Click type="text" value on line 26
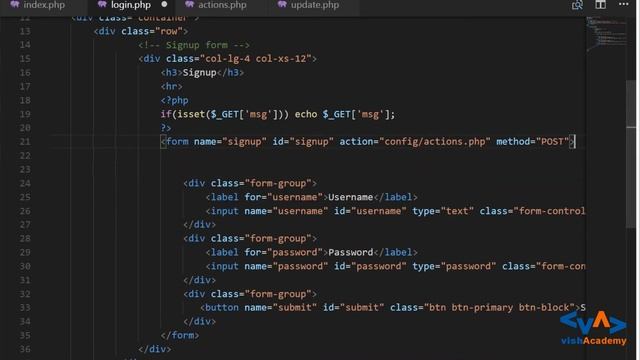This screenshot has width=640, height=360. pos(457,211)
